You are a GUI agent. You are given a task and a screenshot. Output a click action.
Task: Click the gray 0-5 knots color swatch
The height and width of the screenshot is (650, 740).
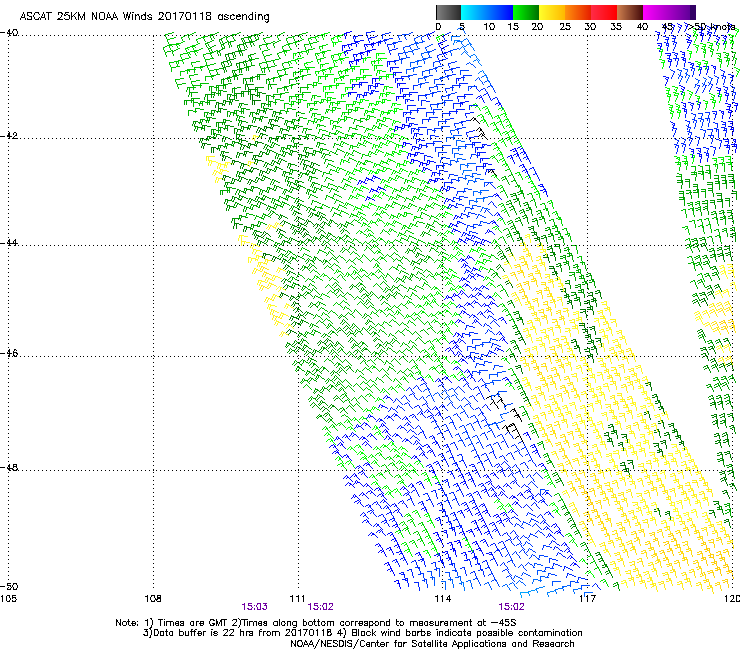(448, 12)
